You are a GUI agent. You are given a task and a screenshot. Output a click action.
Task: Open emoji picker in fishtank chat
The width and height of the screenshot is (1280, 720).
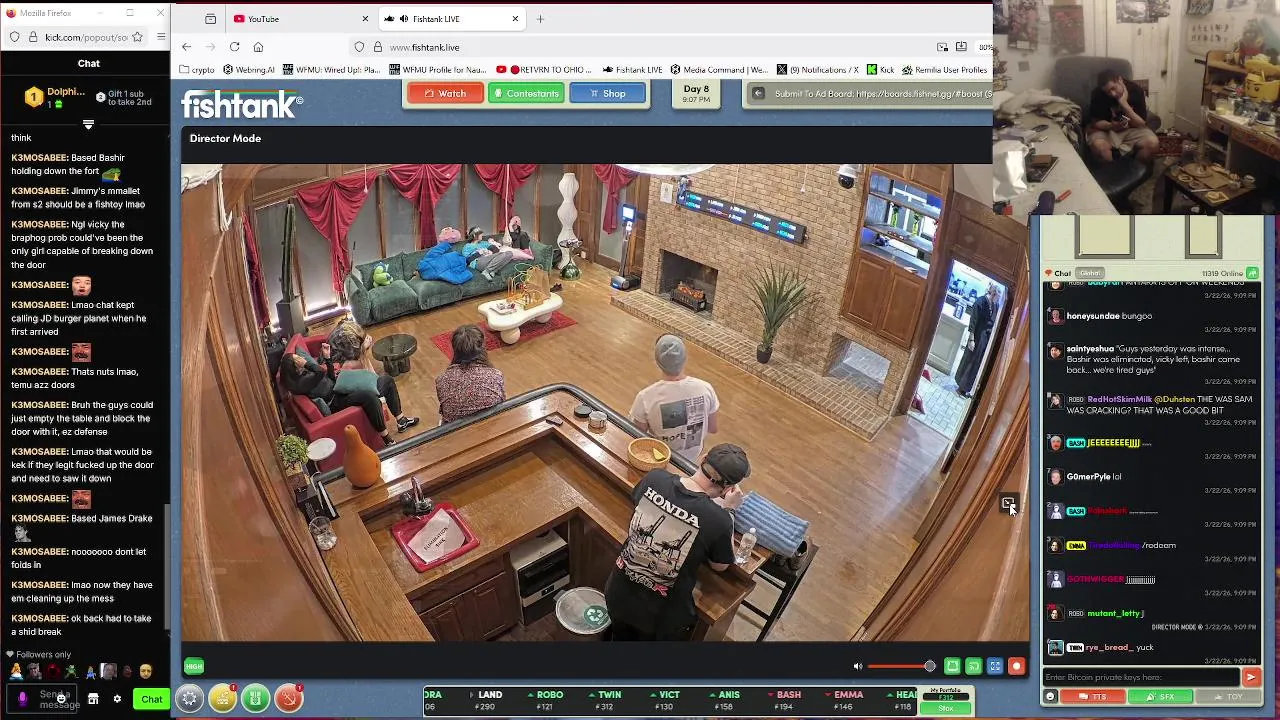(x=1050, y=697)
